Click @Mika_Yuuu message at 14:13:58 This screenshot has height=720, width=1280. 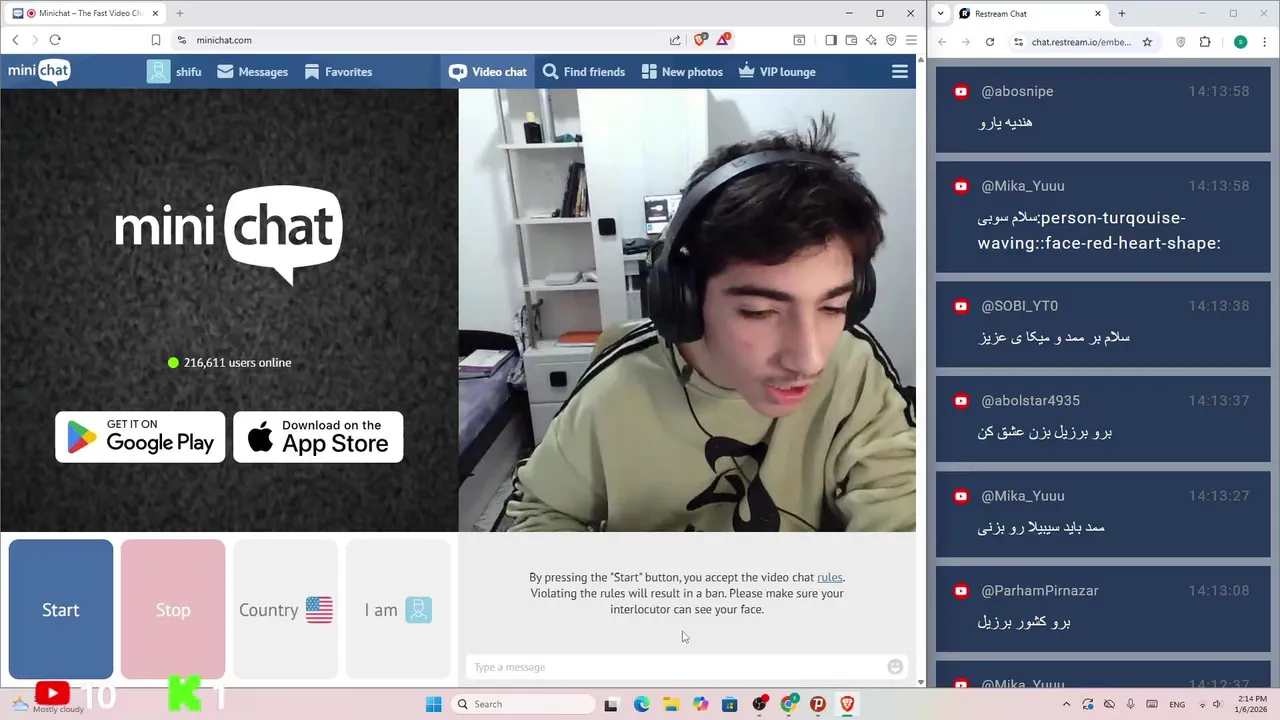(1102, 217)
